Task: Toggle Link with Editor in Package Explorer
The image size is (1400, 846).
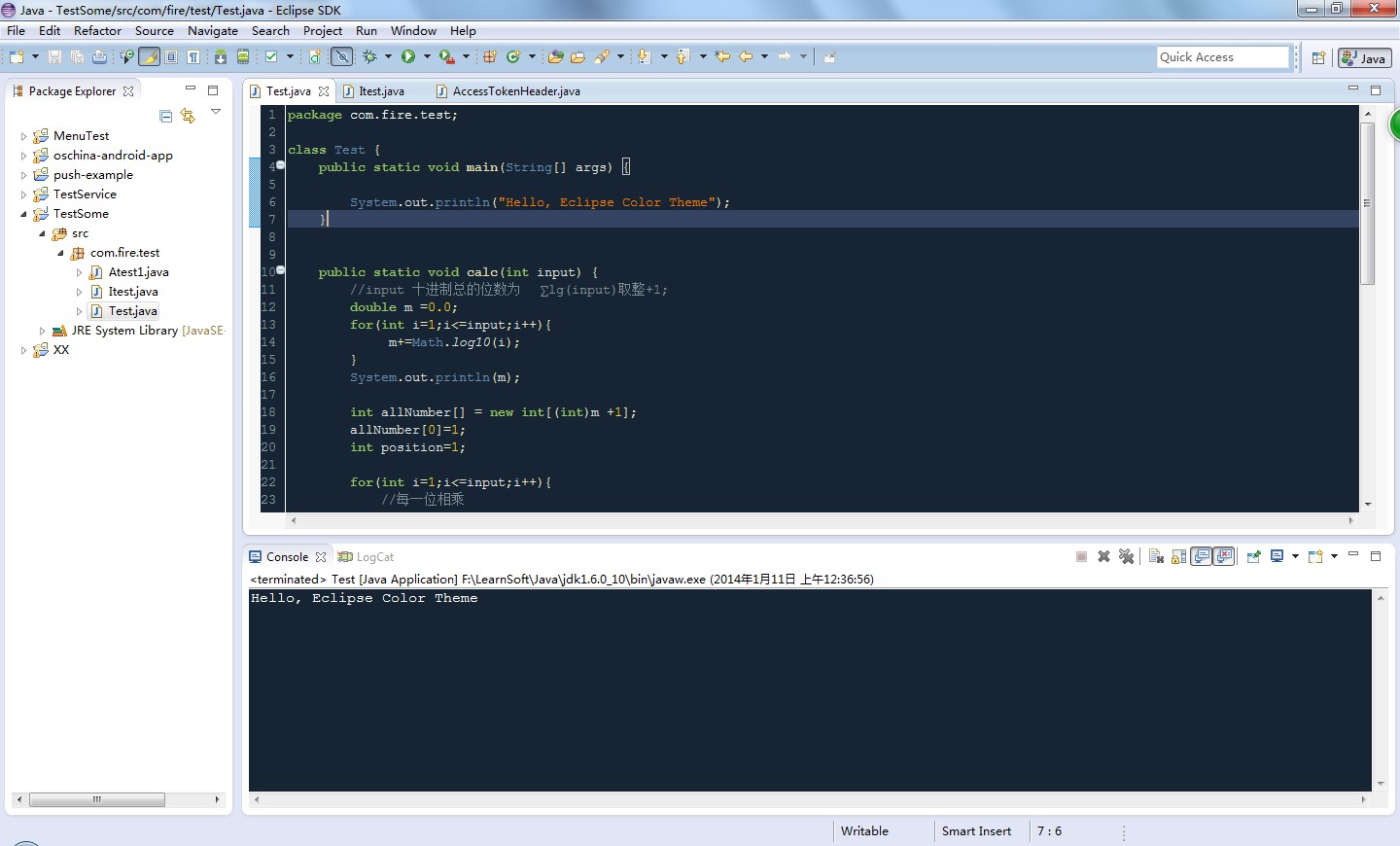Action: click(x=188, y=116)
